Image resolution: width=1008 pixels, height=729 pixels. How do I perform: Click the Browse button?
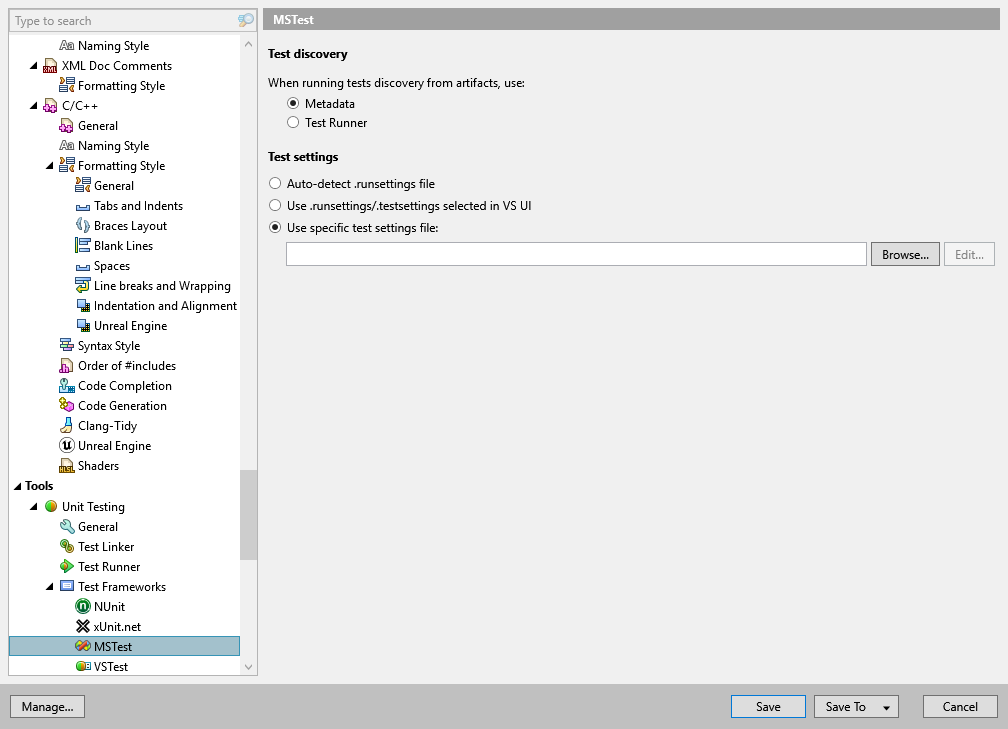(x=904, y=254)
